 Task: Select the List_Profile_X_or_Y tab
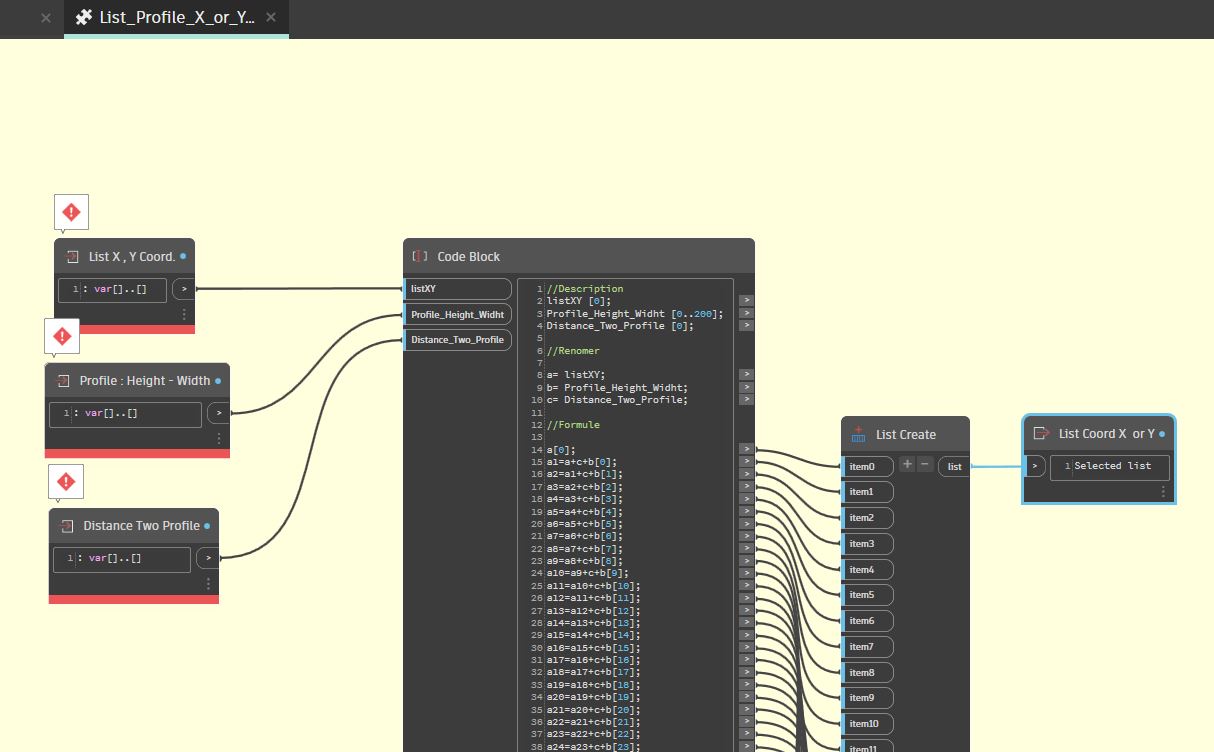coord(170,18)
